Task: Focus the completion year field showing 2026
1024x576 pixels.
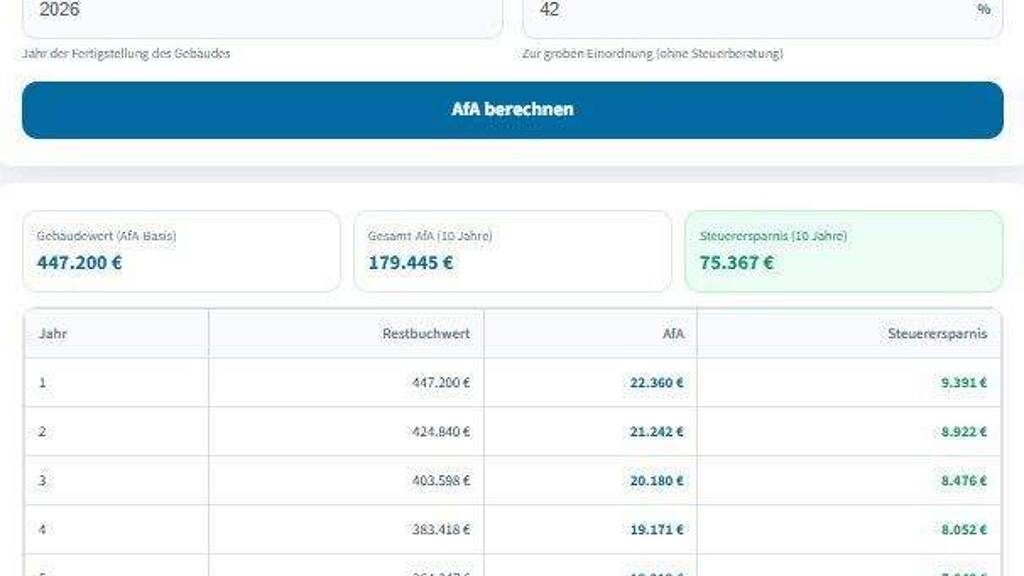Action: pyautogui.click(x=260, y=12)
